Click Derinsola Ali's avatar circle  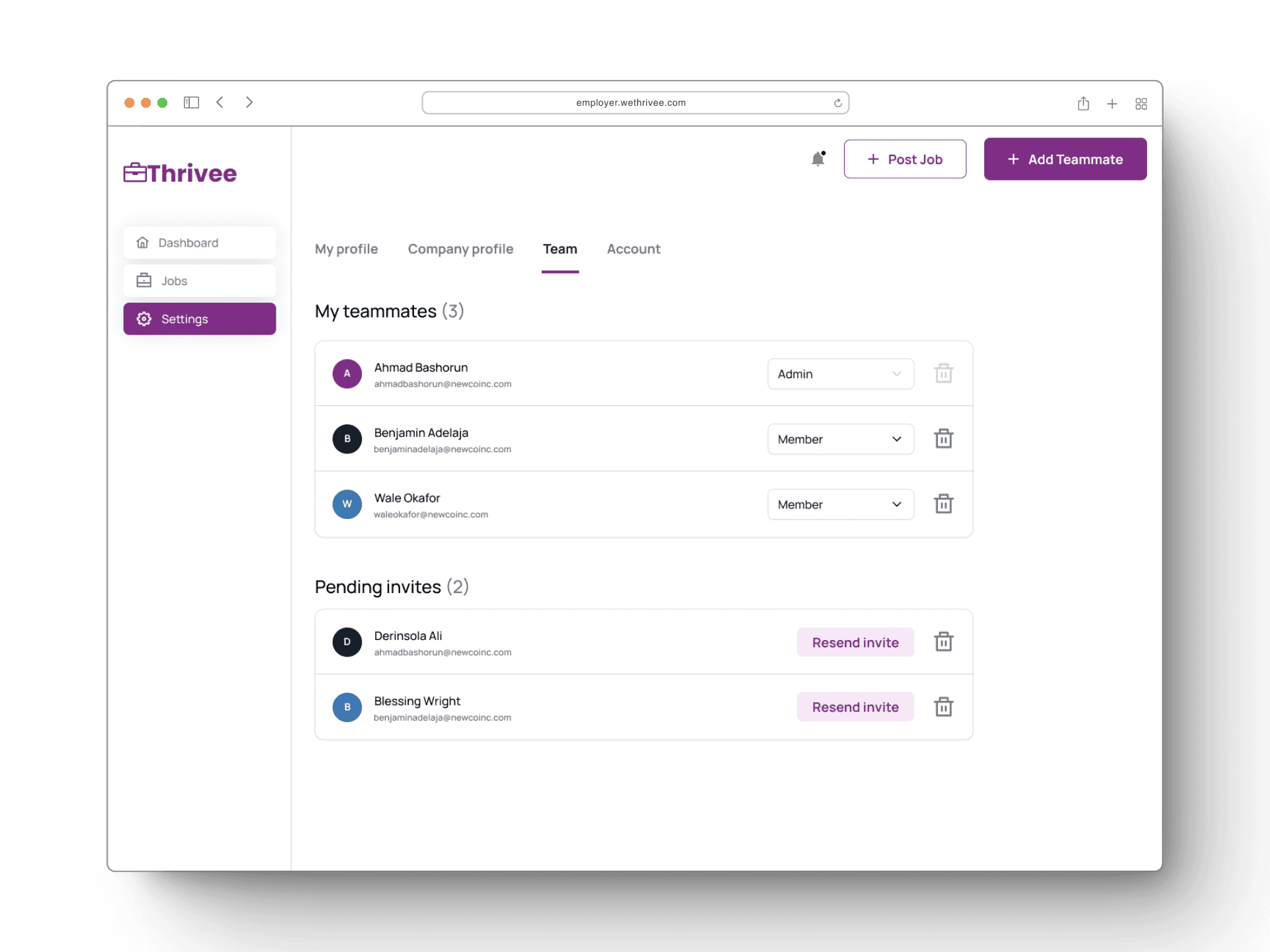pyautogui.click(x=347, y=642)
